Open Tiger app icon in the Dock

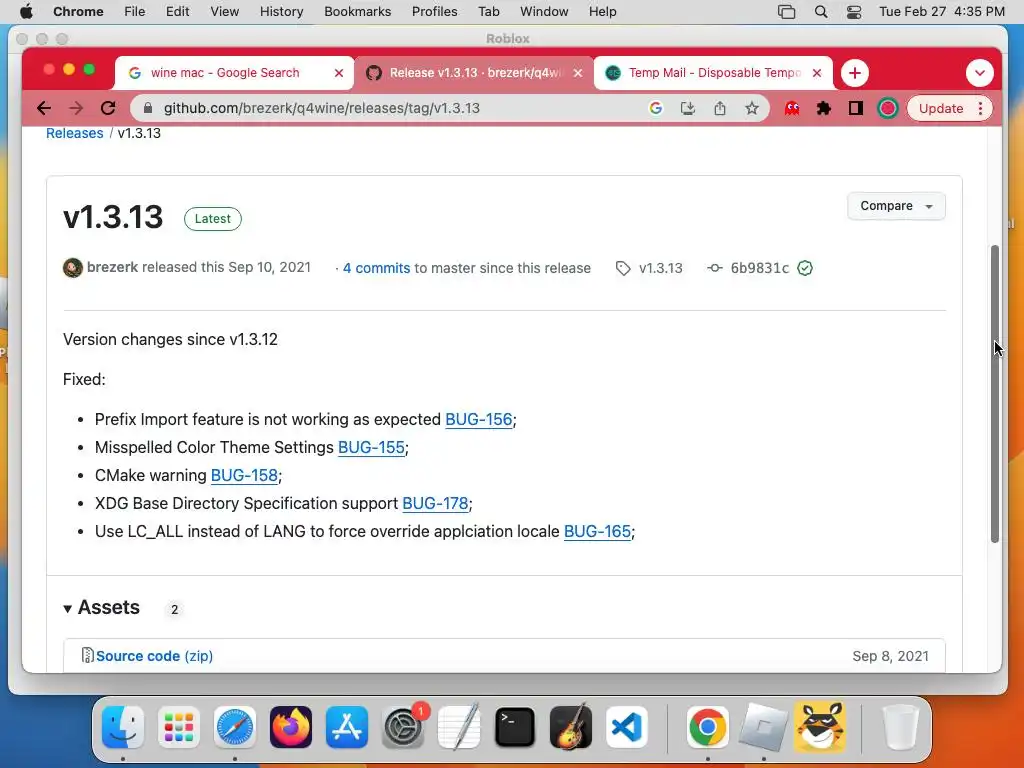click(x=820, y=727)
